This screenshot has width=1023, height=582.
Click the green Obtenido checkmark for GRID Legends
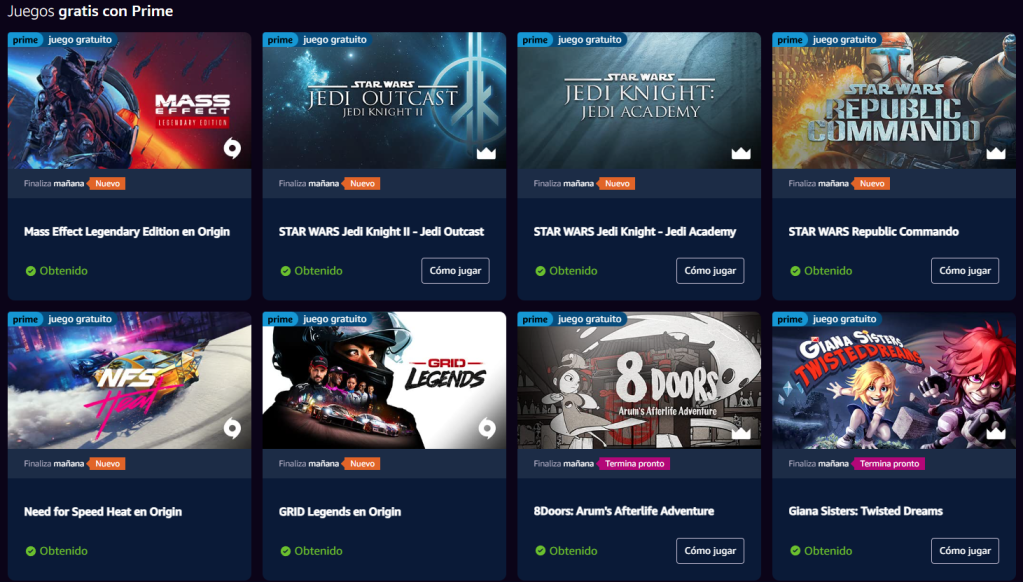click(285, 551)
